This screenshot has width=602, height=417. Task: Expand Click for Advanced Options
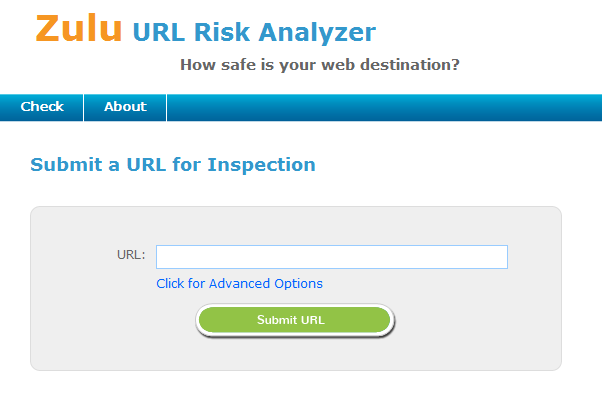239,283
